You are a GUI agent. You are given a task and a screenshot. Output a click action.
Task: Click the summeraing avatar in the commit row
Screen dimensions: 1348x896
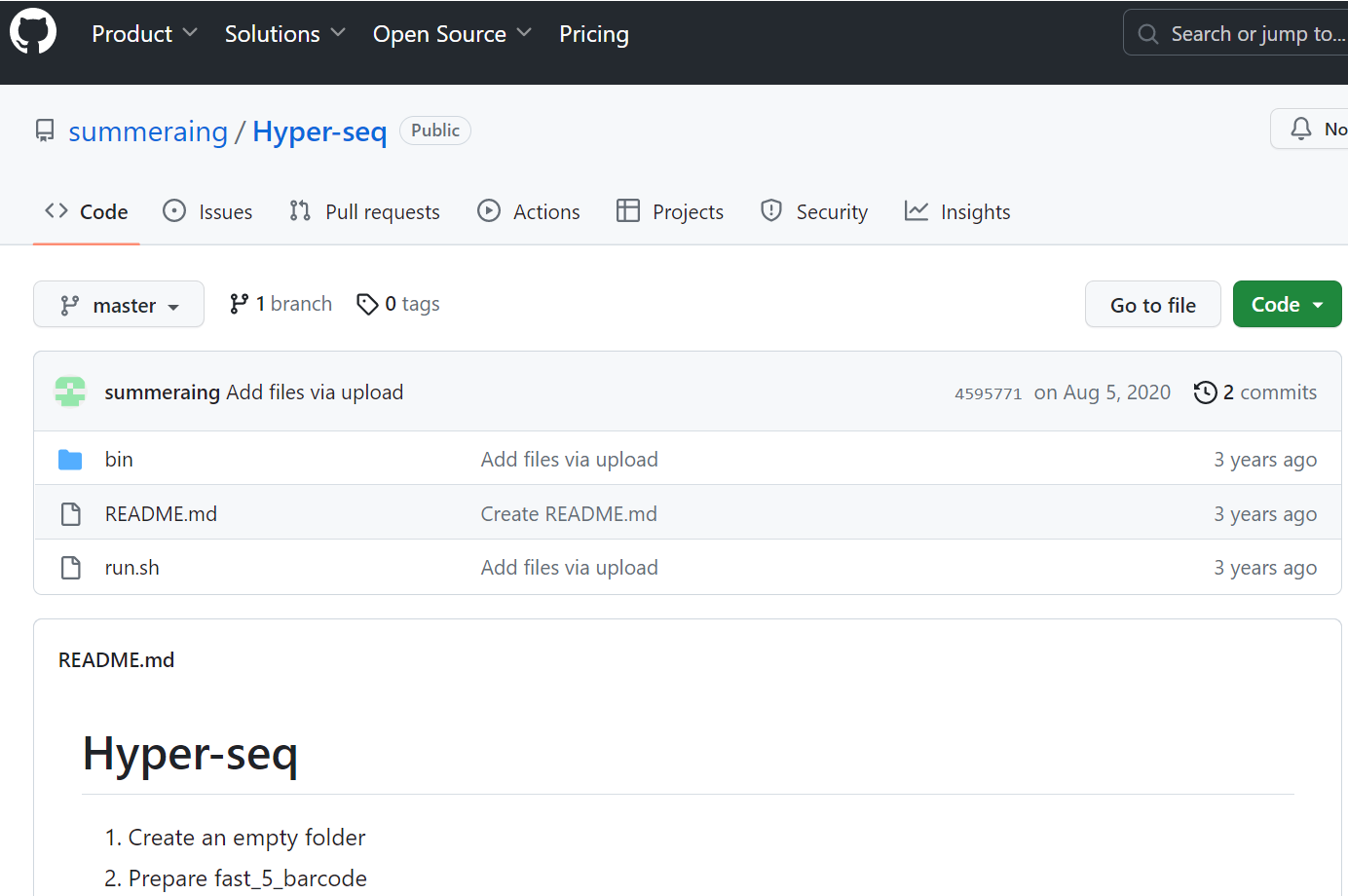pyautogui.click(x=70, y=392)
